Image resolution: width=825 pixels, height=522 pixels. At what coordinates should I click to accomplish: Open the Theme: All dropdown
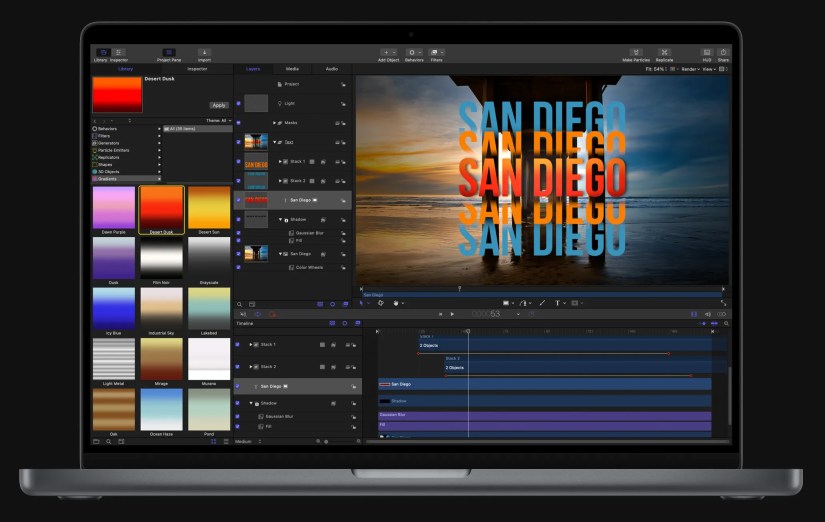tap(218, 121)
